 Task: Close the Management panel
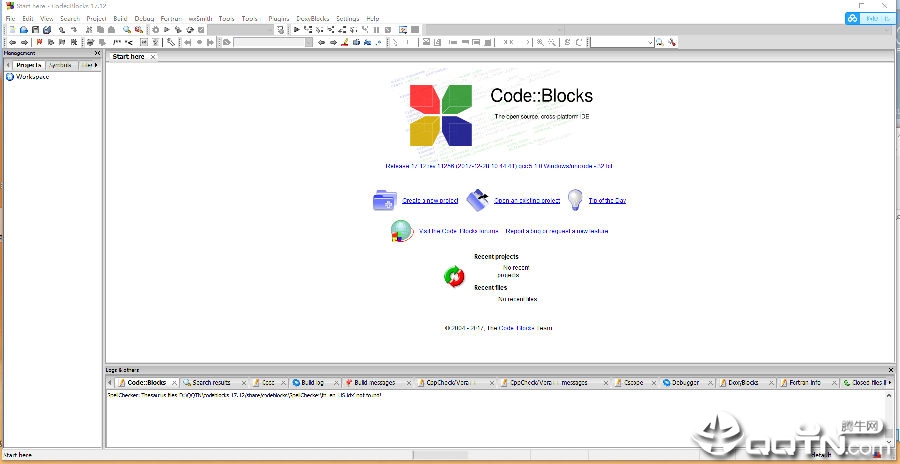97,53
